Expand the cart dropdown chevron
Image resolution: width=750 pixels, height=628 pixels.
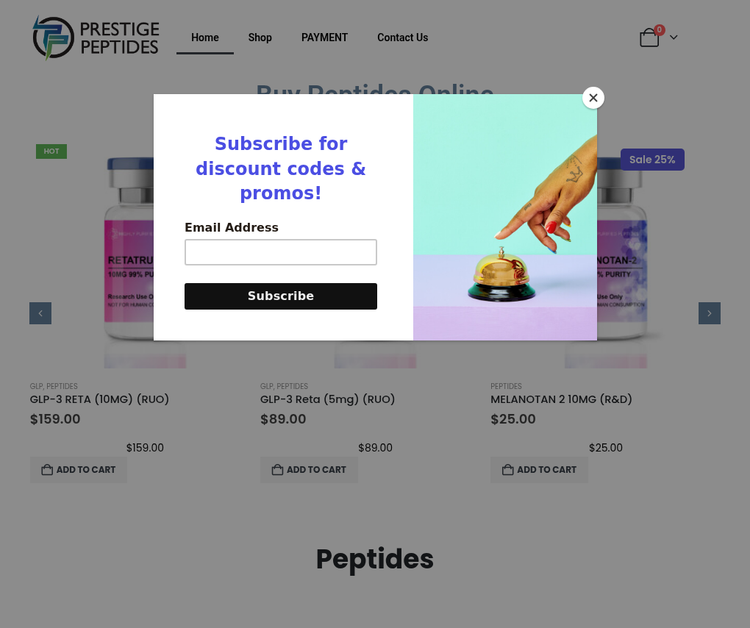pos(674,38)
